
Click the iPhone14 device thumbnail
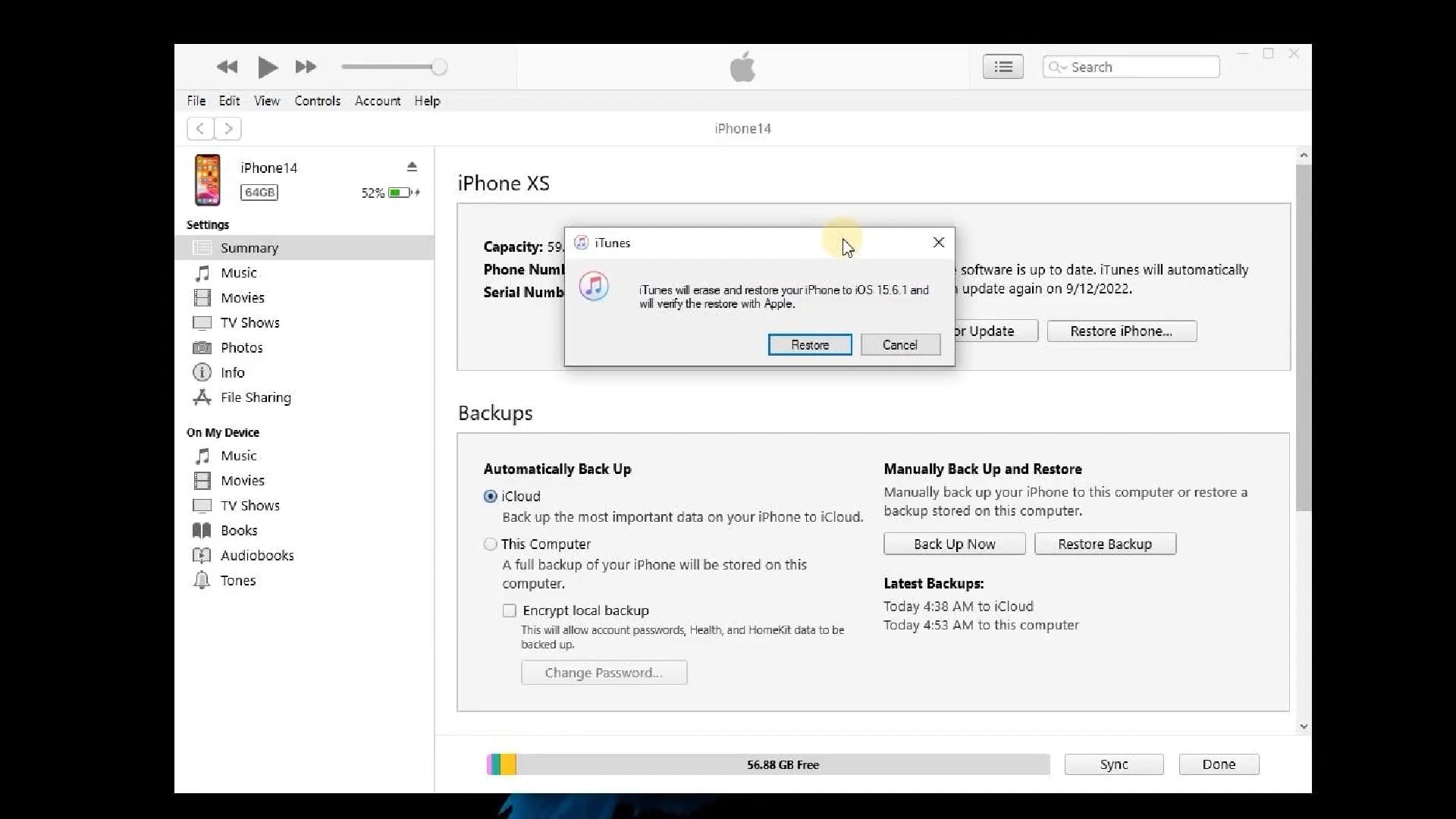(x=207, y=180)
